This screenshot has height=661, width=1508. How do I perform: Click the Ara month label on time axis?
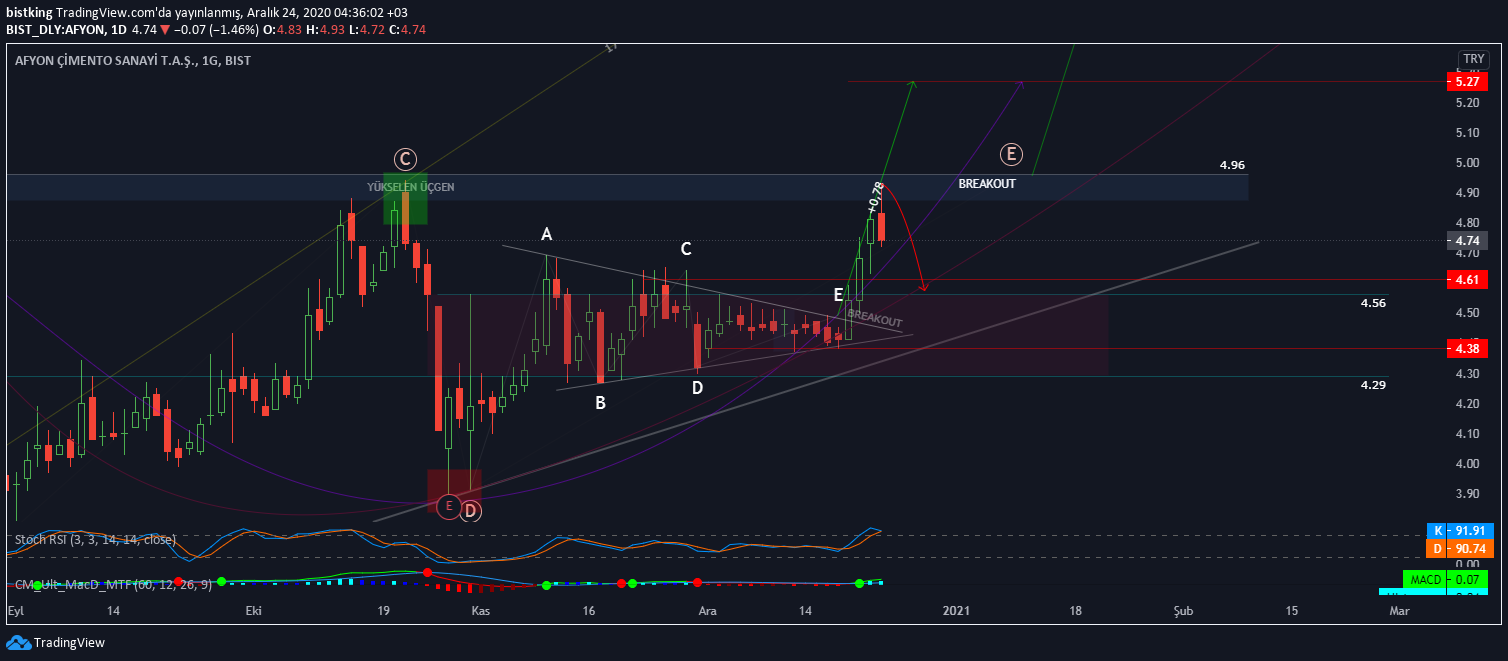(x=708, y=610)
